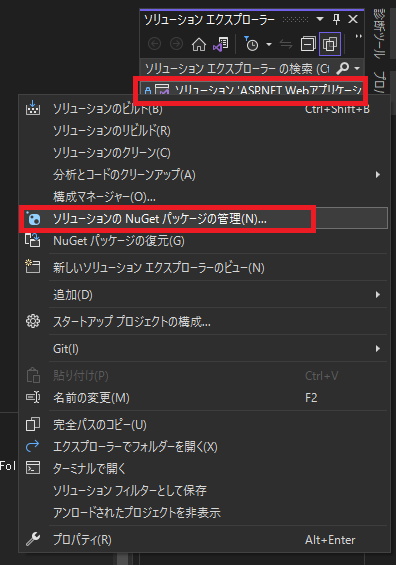Click the terminal icon

(x=33, y=468)
